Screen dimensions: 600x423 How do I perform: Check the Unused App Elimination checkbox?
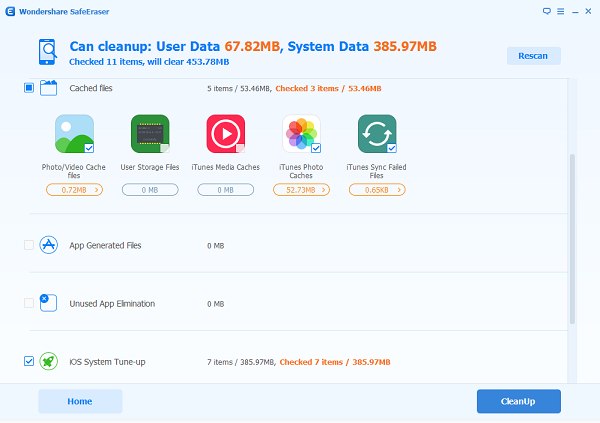point(29,303)
